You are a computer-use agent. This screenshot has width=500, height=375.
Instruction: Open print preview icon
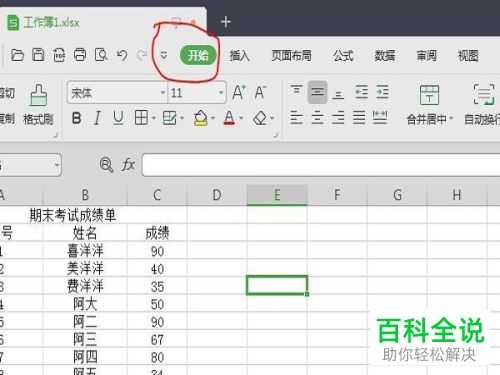(x=101, y=55)
